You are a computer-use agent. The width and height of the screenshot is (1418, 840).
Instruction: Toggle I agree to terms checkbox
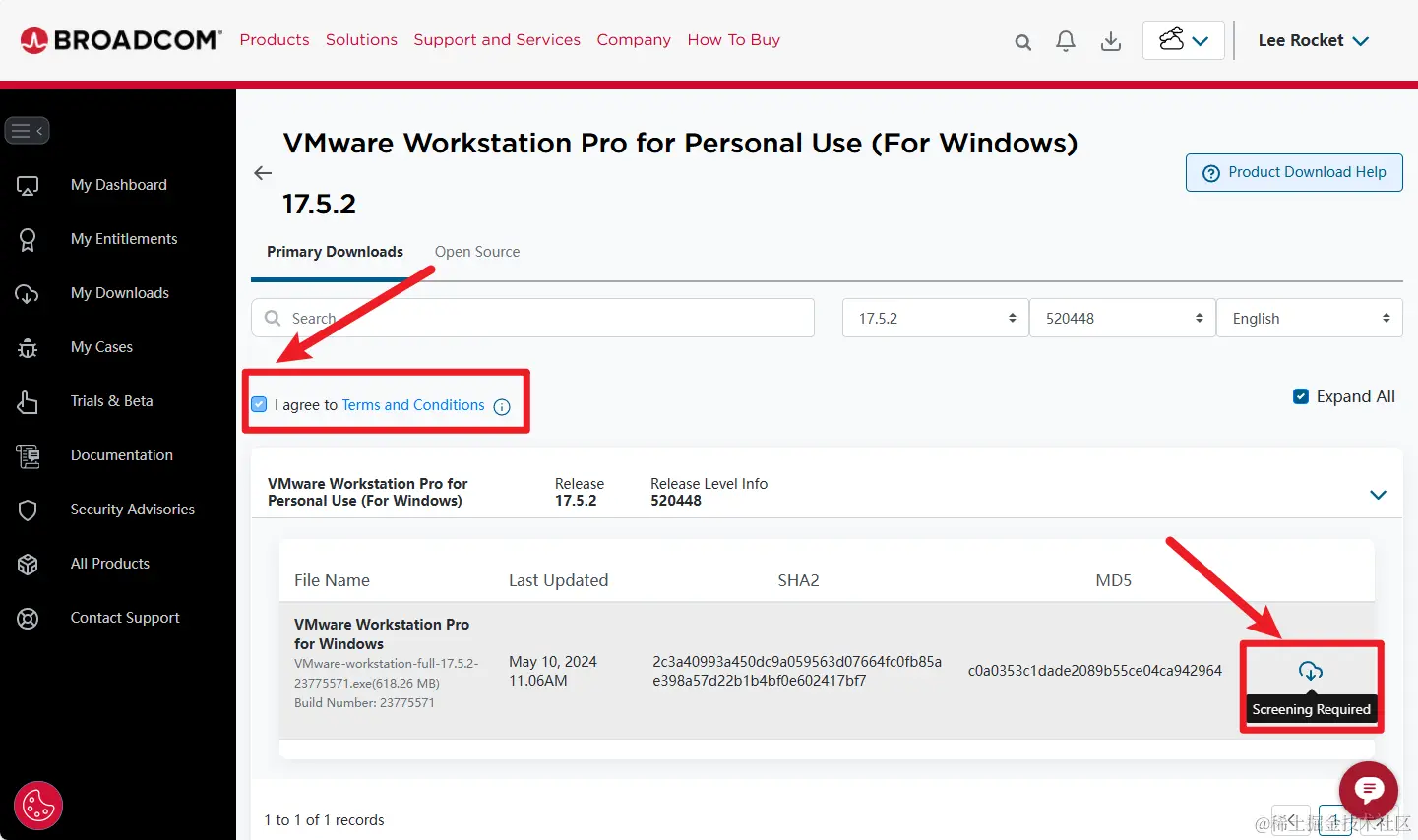[x=259, y=404]
